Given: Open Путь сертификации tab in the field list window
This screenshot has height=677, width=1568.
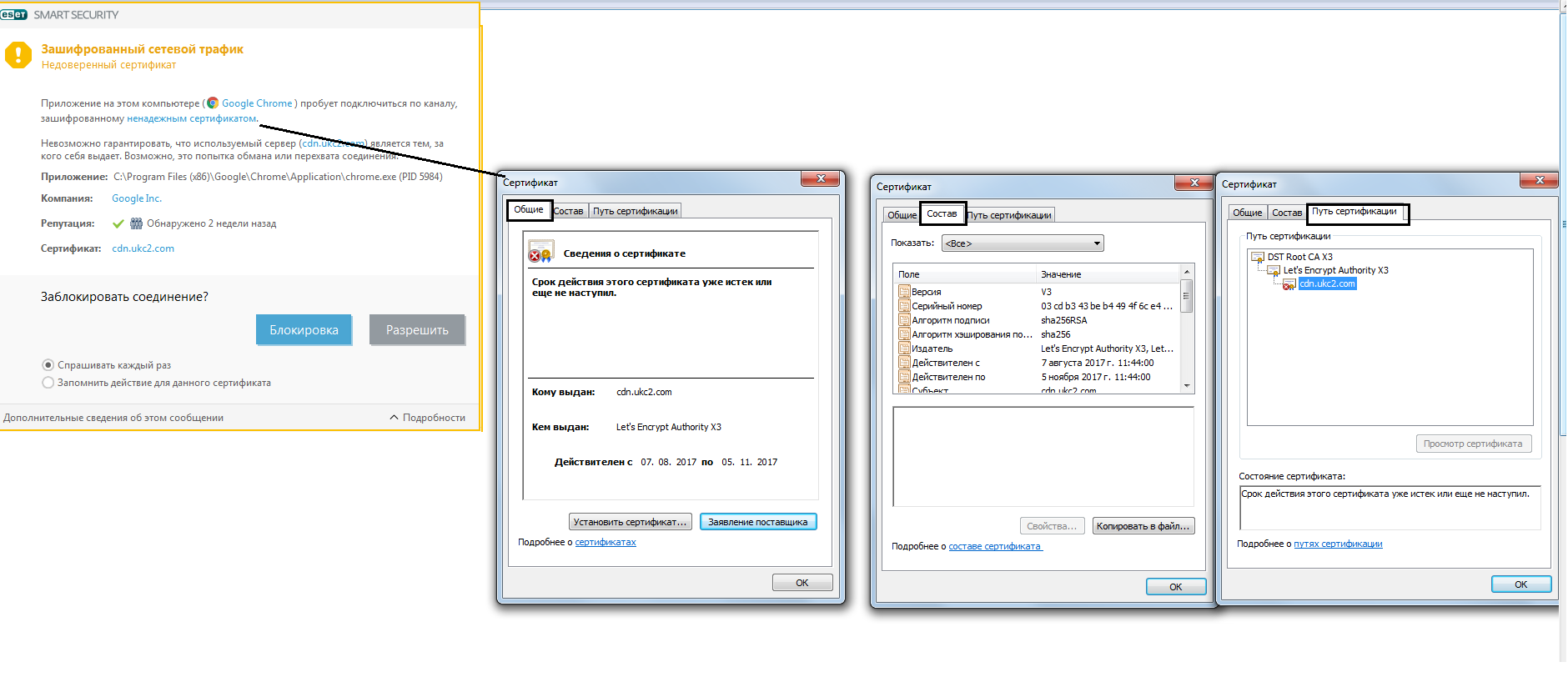Looking at the screenshot, I should tap(1009, 215).
